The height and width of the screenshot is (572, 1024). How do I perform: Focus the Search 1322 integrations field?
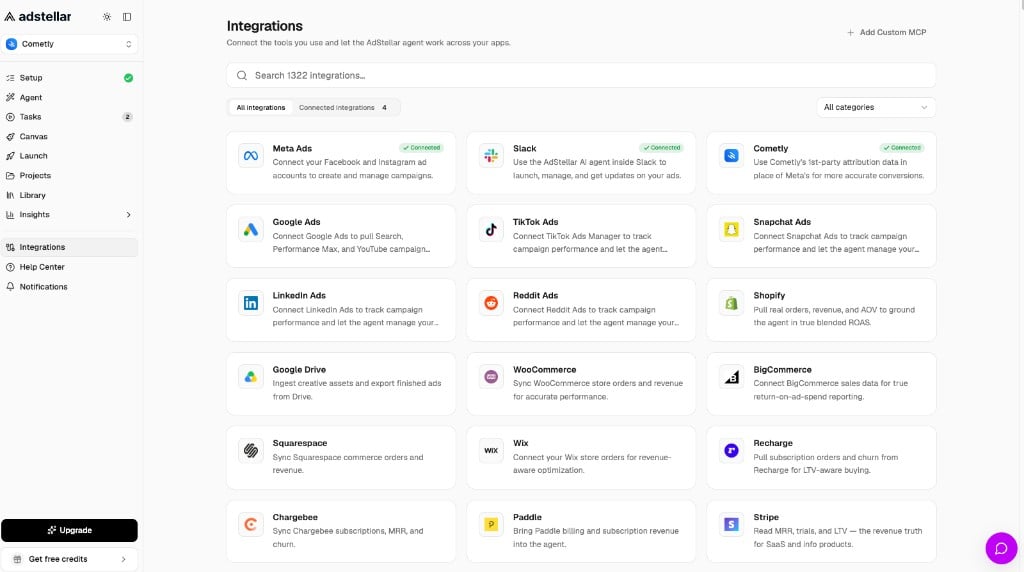(x=581, y=75)
